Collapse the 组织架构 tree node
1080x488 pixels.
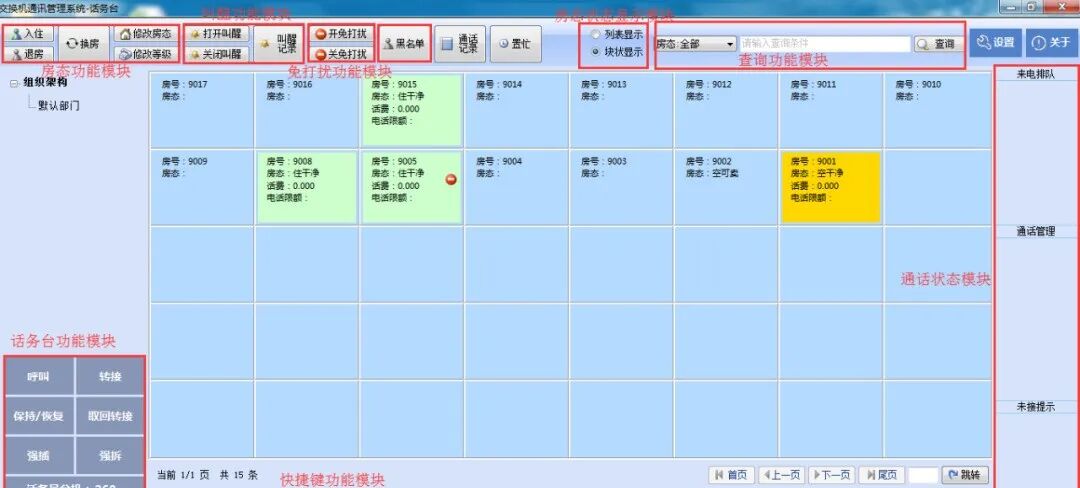point(14,83)
